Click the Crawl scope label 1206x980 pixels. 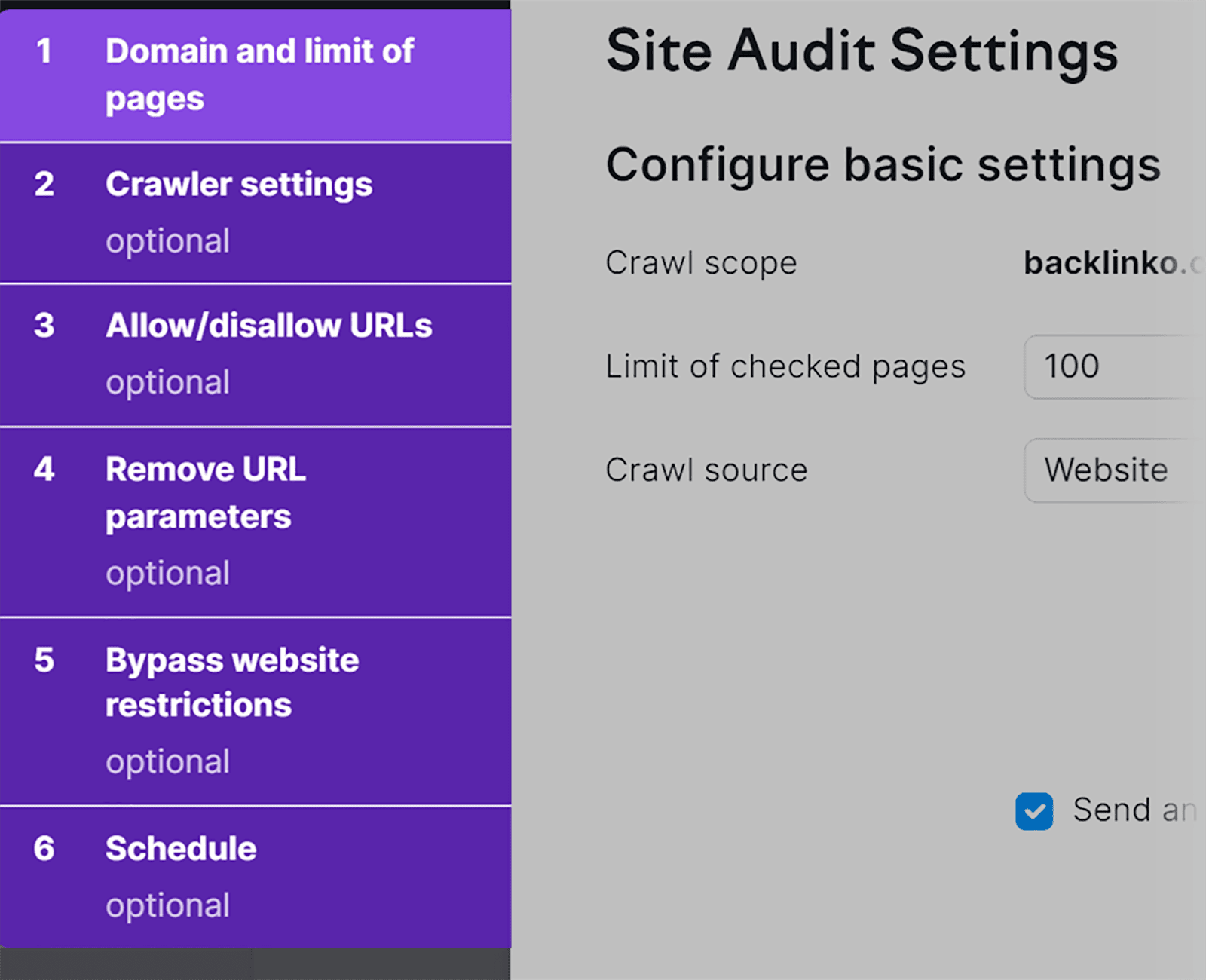pos(701,263)
